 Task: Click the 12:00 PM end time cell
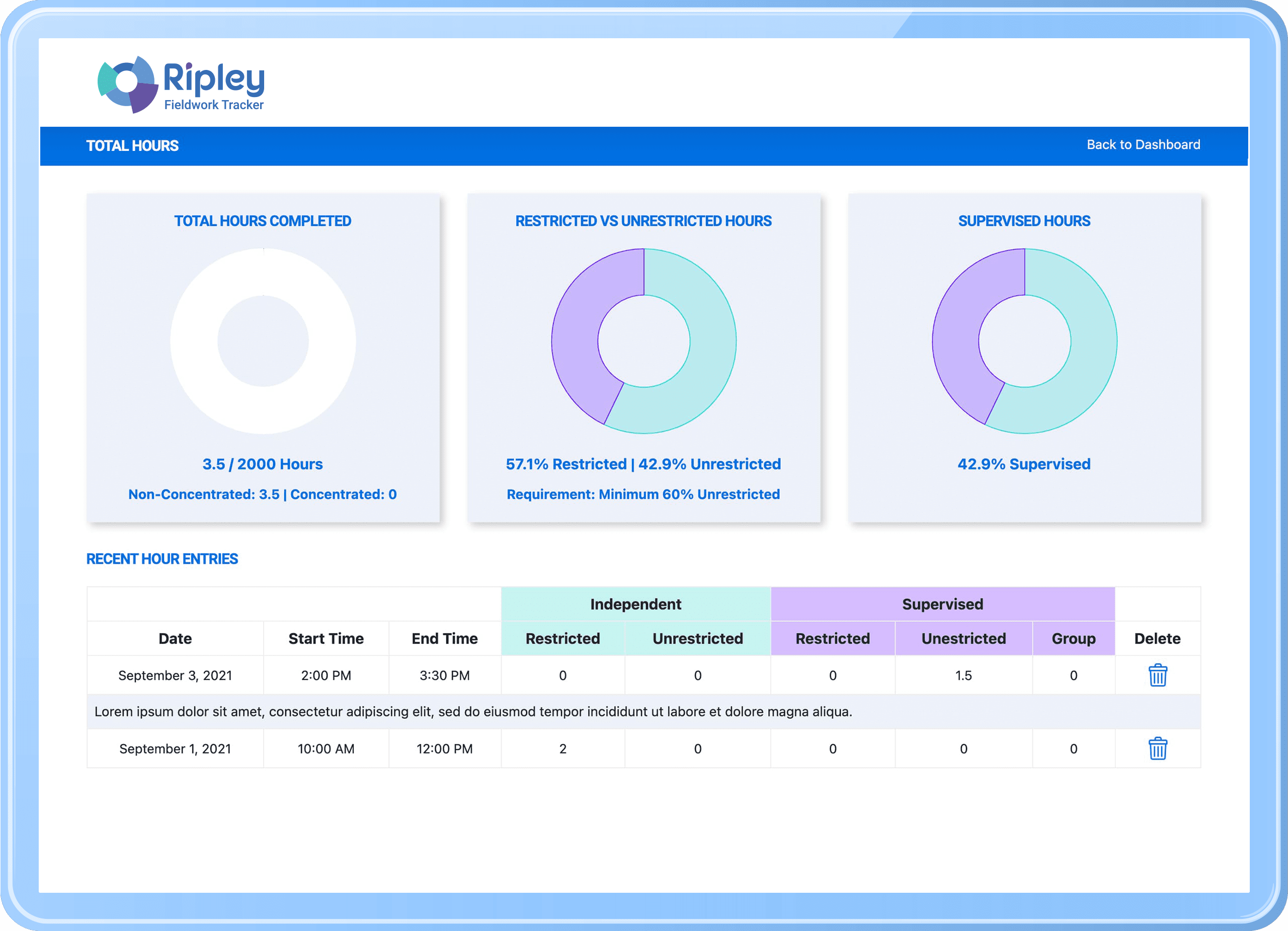[x=445, y=748]
